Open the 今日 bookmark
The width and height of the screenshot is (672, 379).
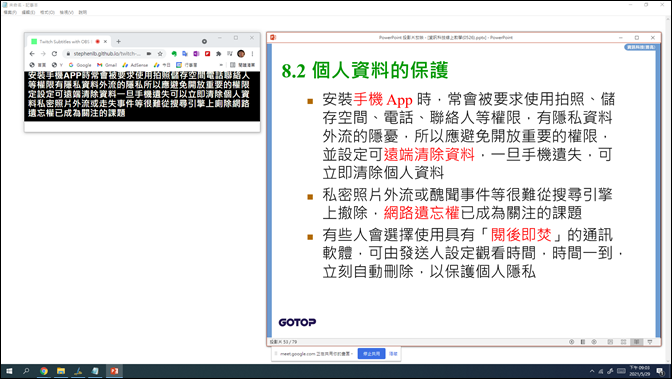(x=162, y=65)
